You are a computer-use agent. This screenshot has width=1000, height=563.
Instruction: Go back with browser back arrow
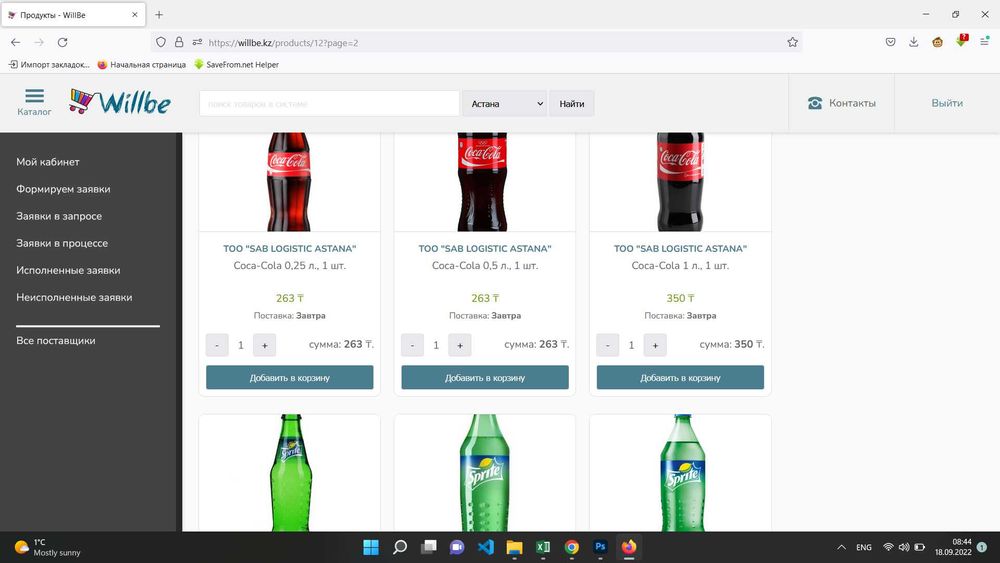coord(15,42)
